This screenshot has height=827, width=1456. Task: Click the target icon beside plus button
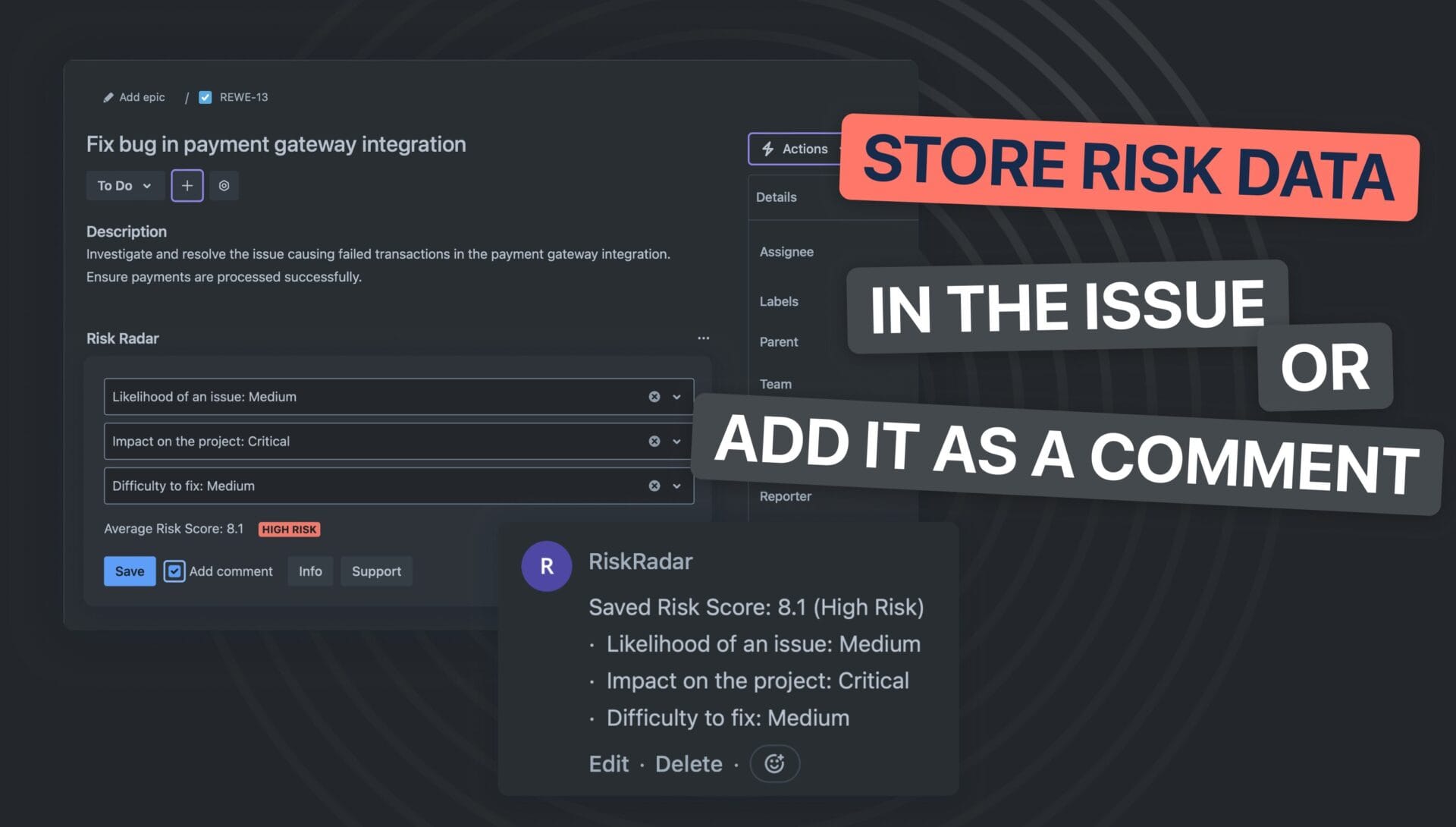(x=224, y=186)
